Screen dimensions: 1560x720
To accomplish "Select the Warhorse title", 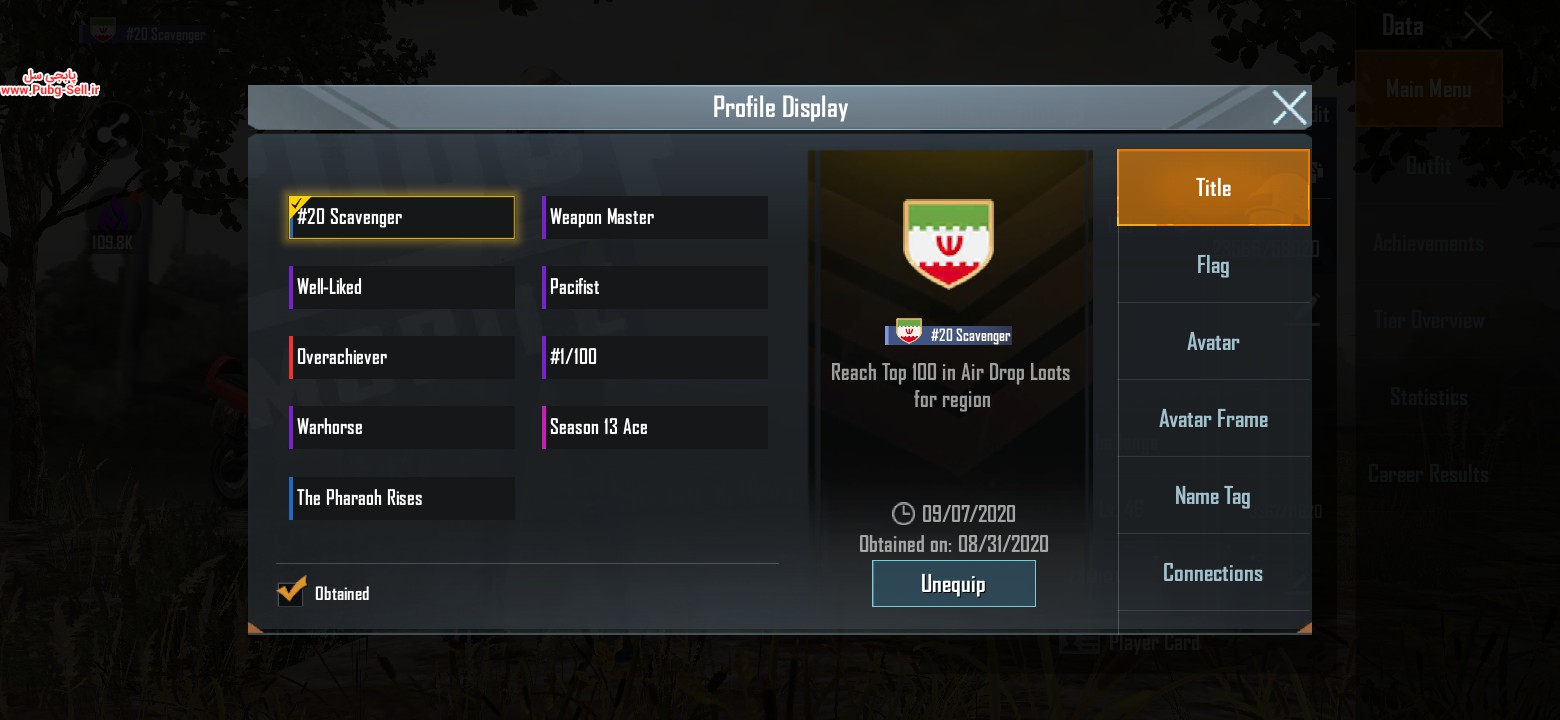I will tap(402, 427).
